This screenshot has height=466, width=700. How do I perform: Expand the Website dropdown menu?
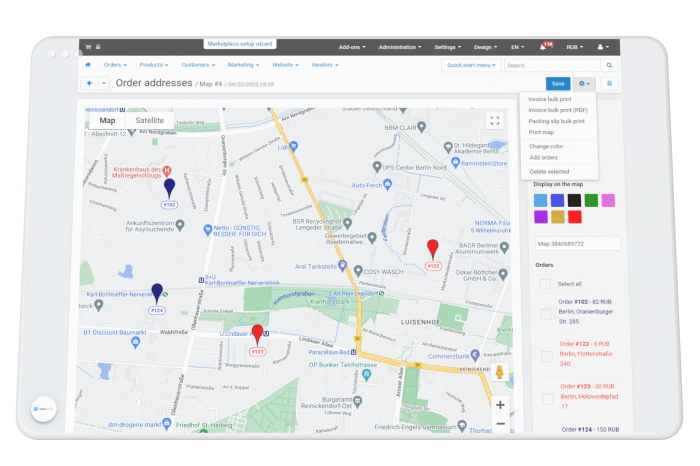click(x=285, y=65)
